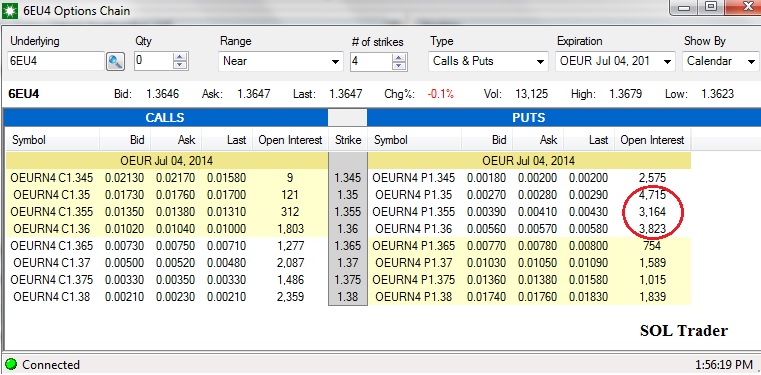
Task: Click put ask 0.01760 for P1.38
Action: [x=537, y=296]
